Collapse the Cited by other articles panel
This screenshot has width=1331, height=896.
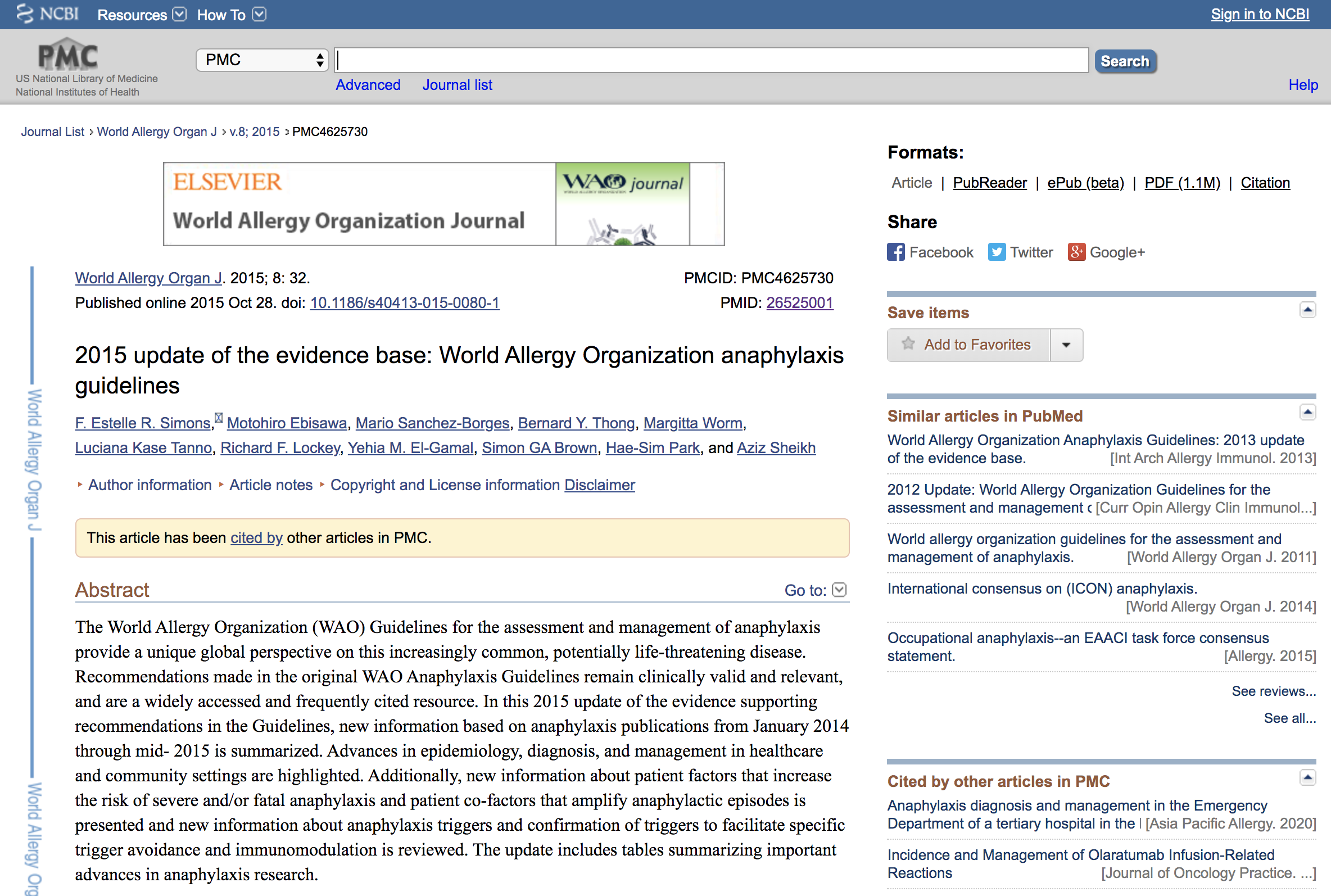(x=1307, y=778)
